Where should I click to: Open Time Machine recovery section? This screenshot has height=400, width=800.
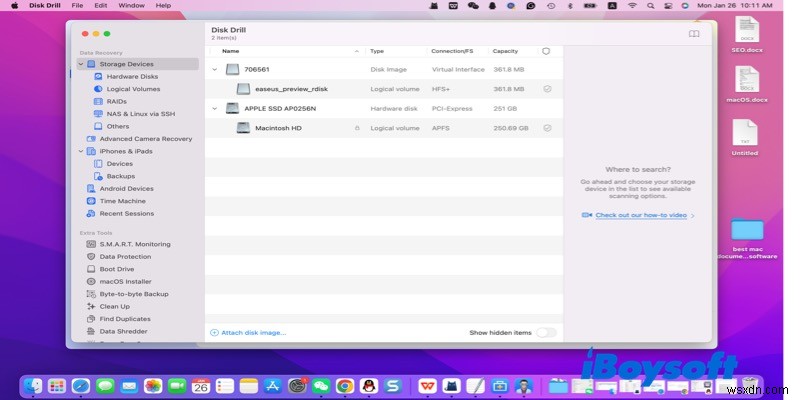tap(122, 201)
